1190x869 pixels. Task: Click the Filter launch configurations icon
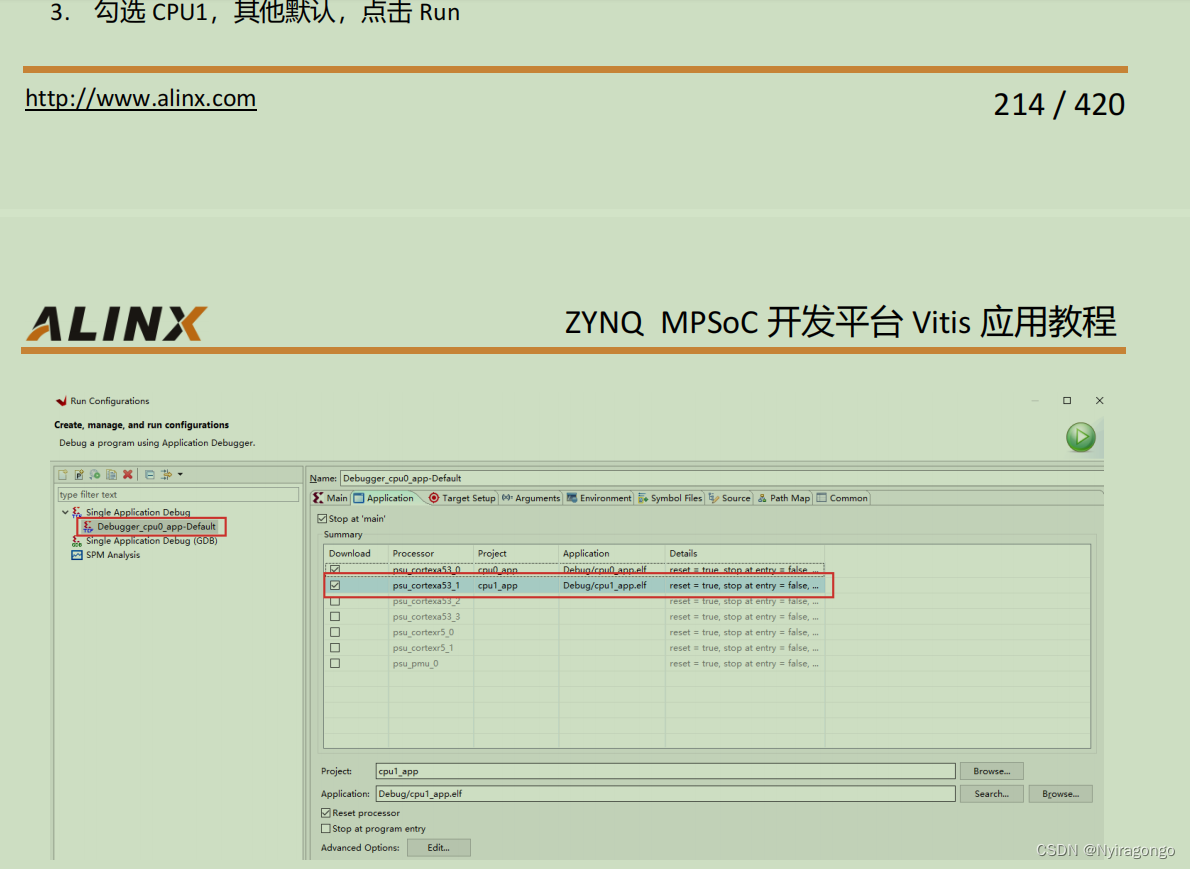pyautogui.click(x=166, y=474)
